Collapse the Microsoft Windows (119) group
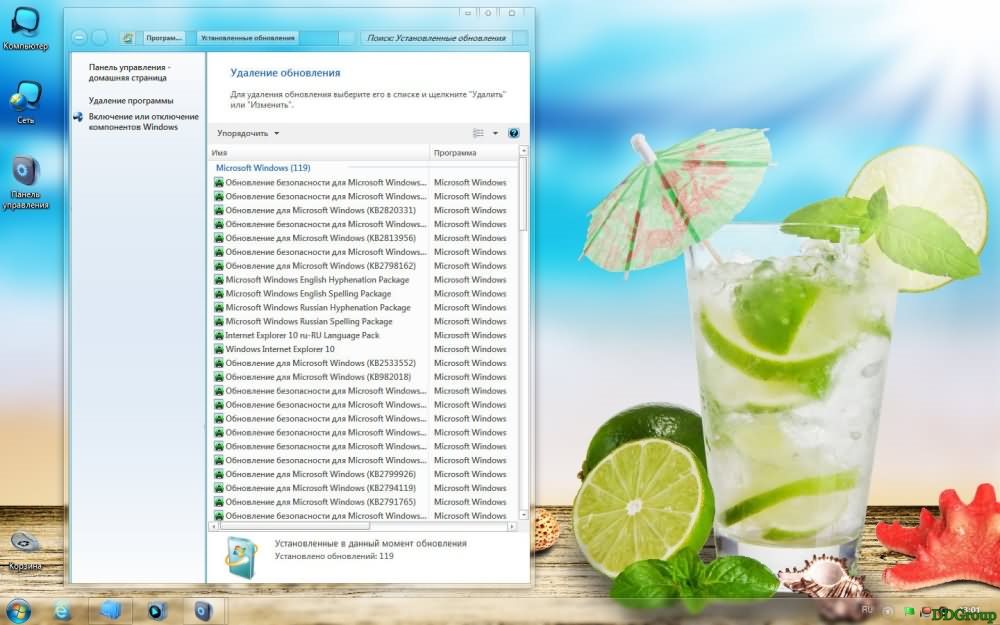 [263, 168]
